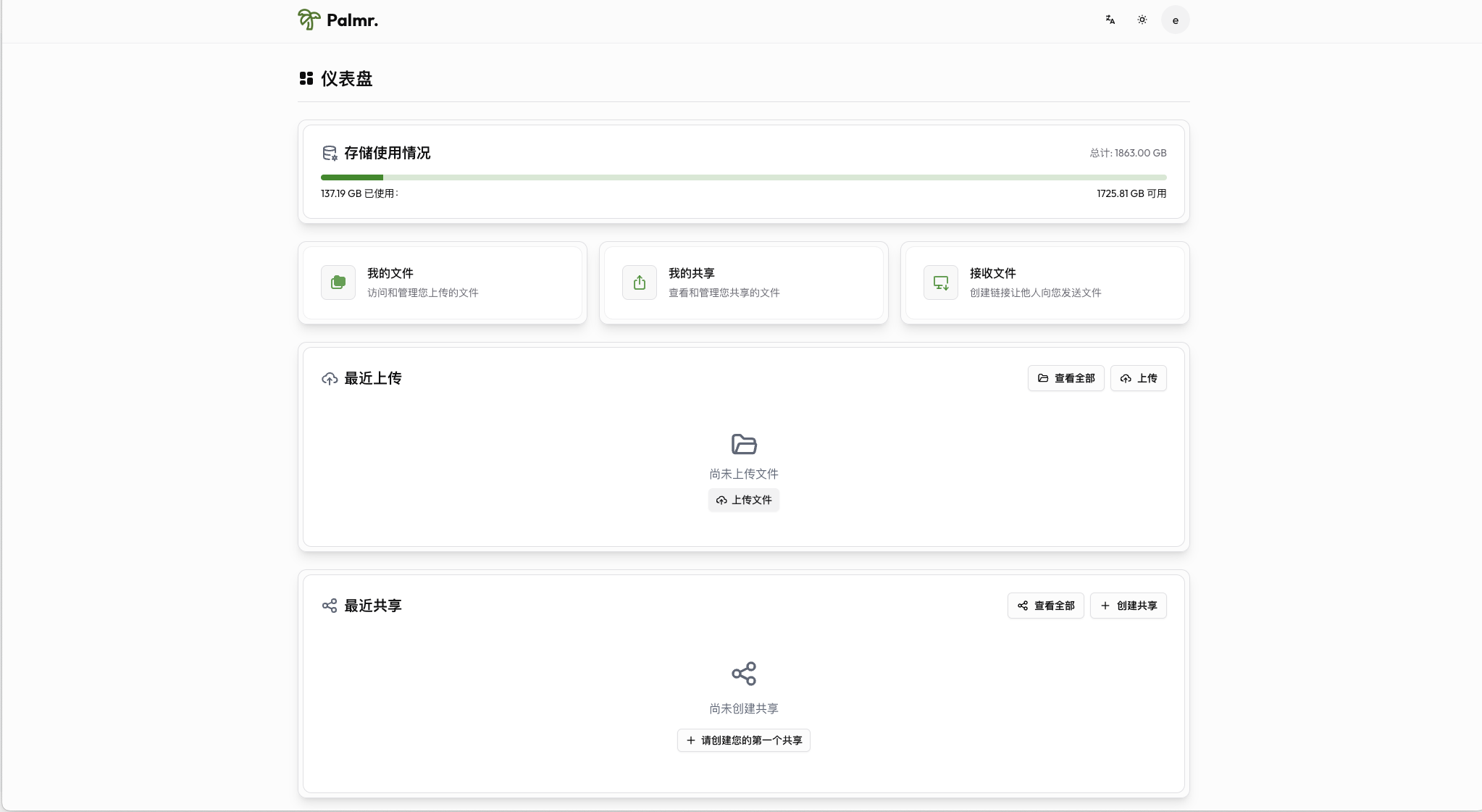The height and width of the screenshot is (812, 1482).
Task: Click the monitor download icon in 接收文件
Action: tap(941, 282)
